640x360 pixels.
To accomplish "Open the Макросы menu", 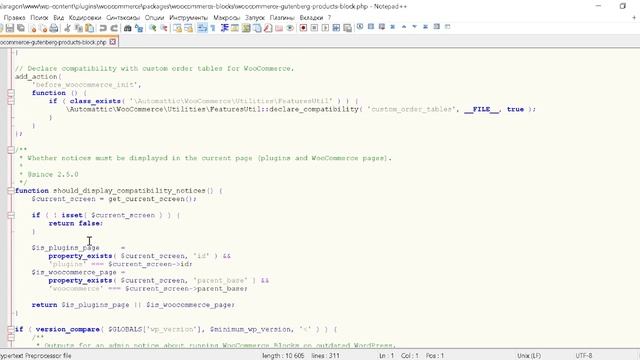I will (x=227, y=18).
